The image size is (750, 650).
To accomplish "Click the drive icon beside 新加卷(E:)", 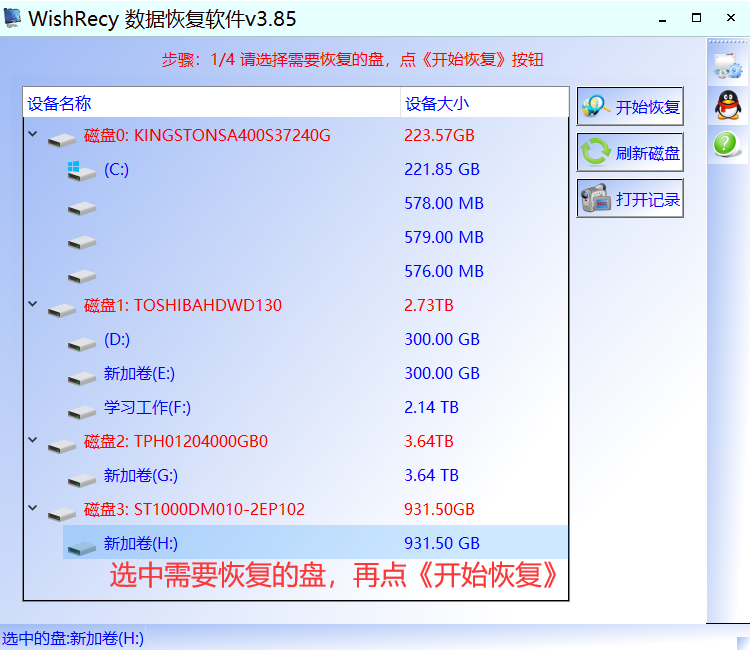I will 82,378.
